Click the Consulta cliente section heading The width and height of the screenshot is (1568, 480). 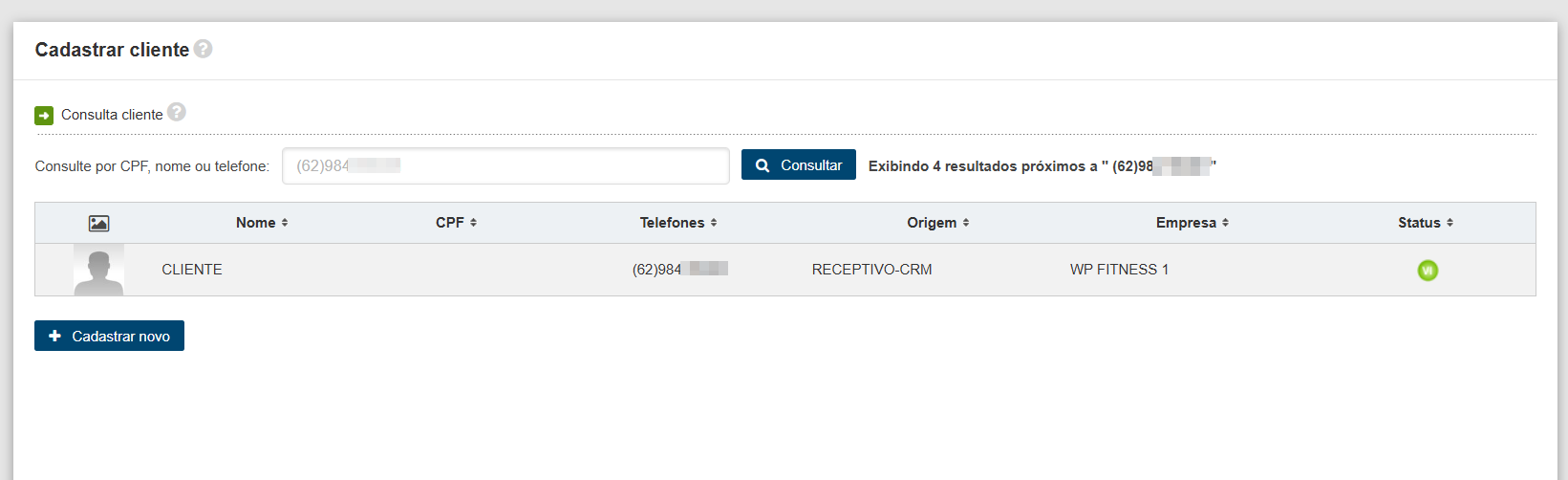tap(112, 115)
